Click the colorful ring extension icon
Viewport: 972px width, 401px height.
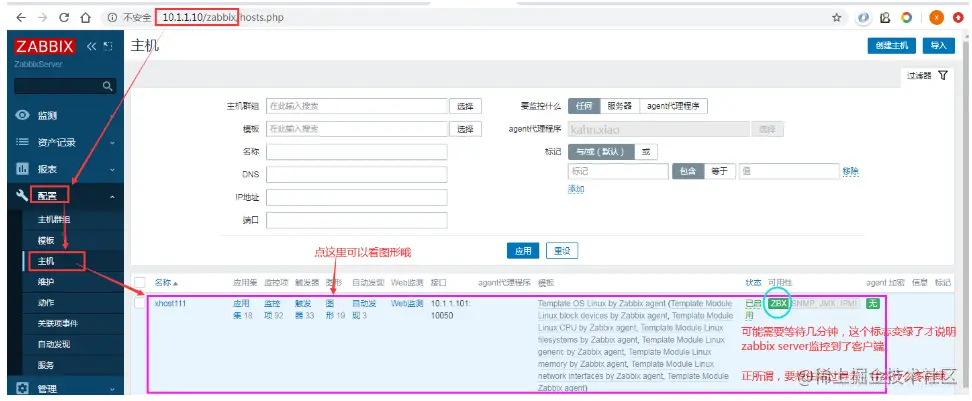(x=906, y=18)
